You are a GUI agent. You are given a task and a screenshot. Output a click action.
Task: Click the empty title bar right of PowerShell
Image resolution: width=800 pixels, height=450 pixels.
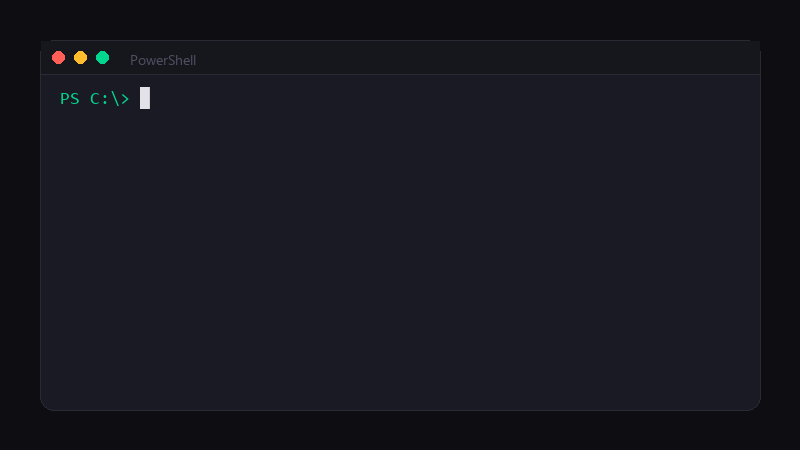point(477,58)
